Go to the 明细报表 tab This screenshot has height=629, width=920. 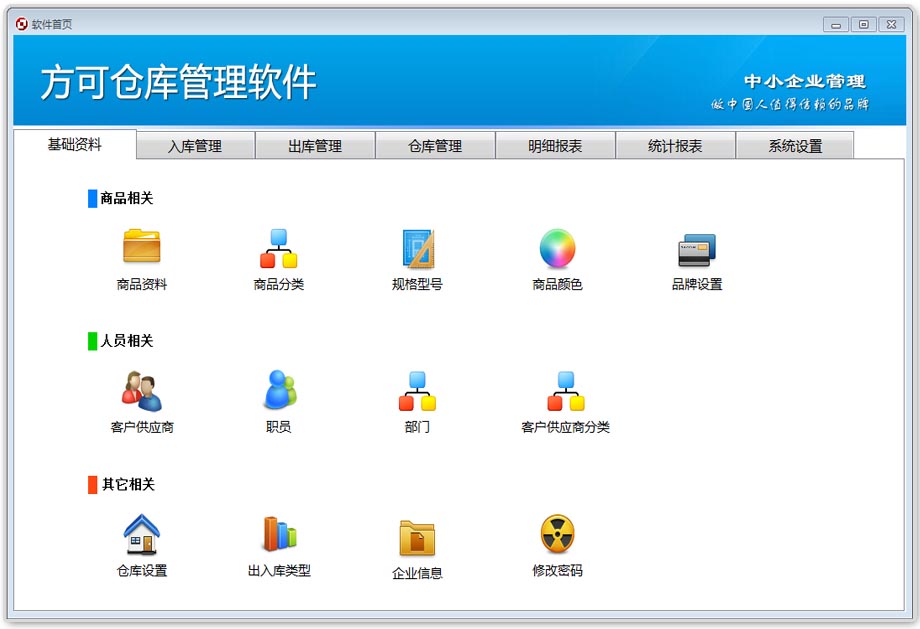pyautogui.click(x=555, y=146)
